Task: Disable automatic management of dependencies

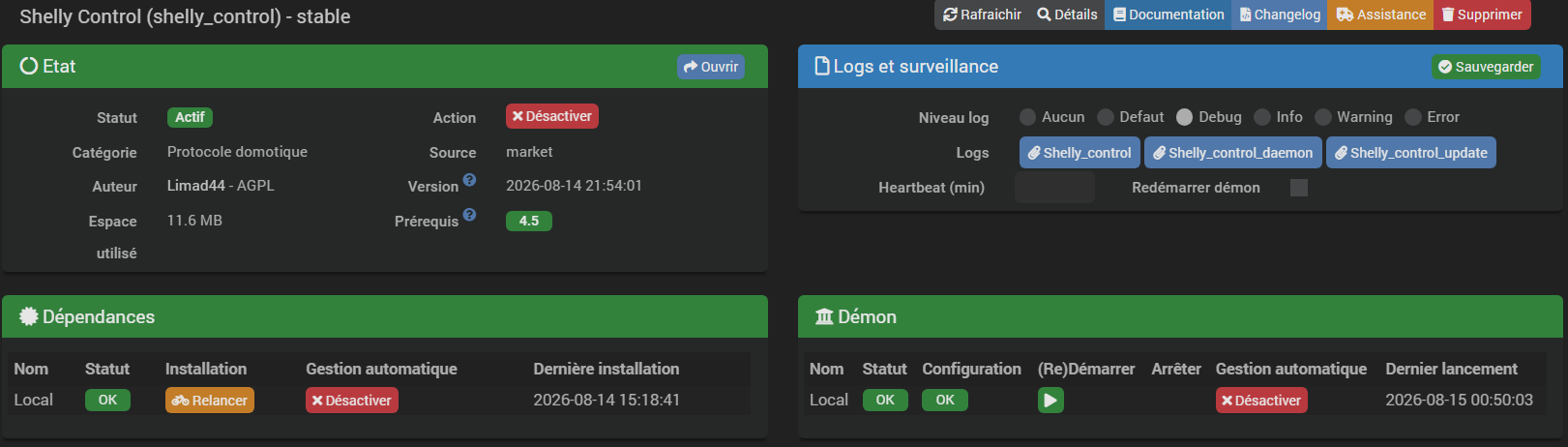Action: 352,401
